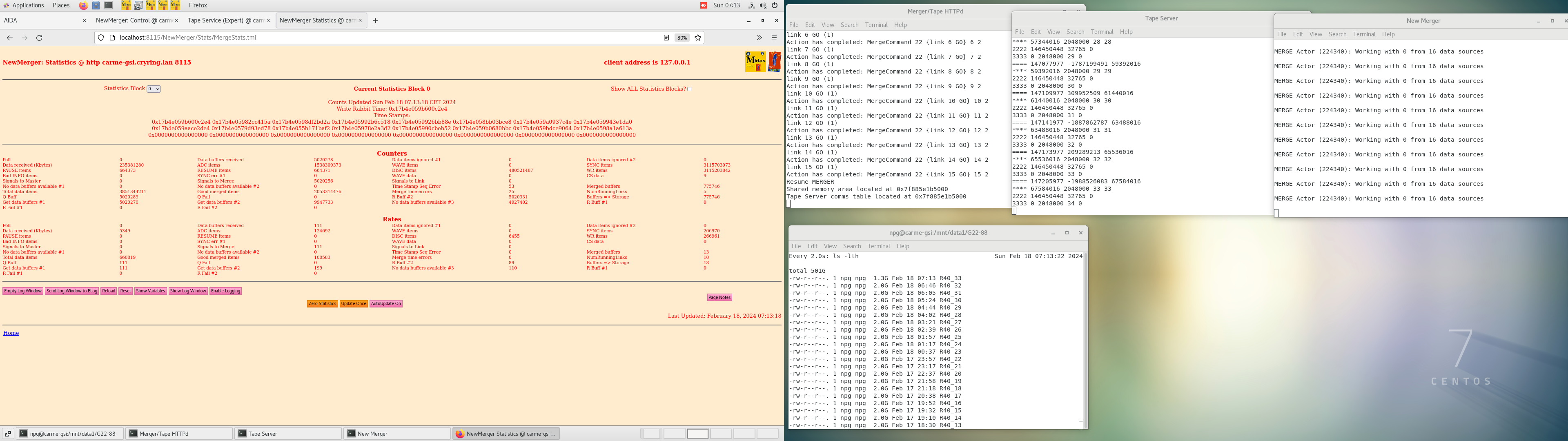Bookmark this page with star icon
Screen dimensions: 1568x441
tap(698, 38)
